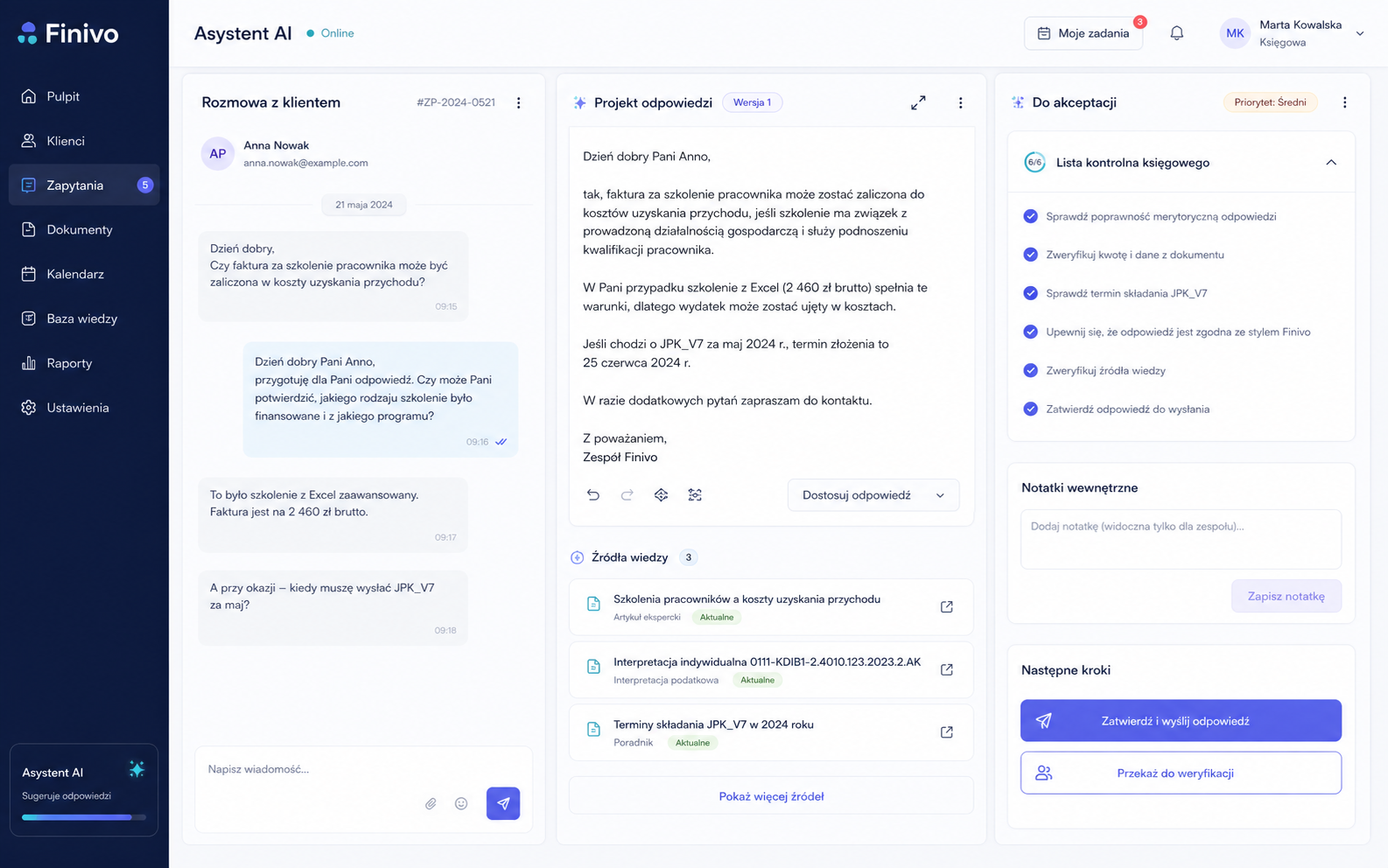The height and width of the screenshot is (868, 1388).
Task: Toggle Sprawdź poprawność merytoryczną odpowiedzi checkbox
Action: (1030, 216)
